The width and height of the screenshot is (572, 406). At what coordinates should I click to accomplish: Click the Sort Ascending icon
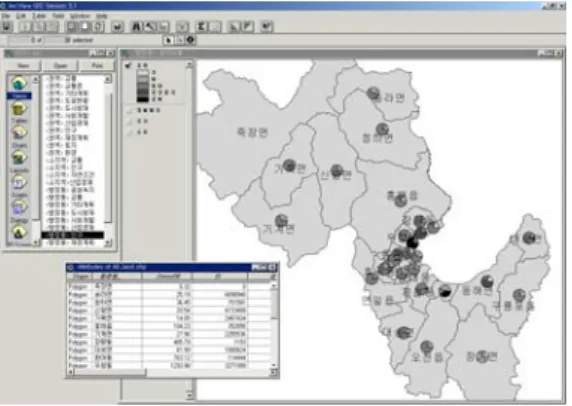click(x=234, y=26)
